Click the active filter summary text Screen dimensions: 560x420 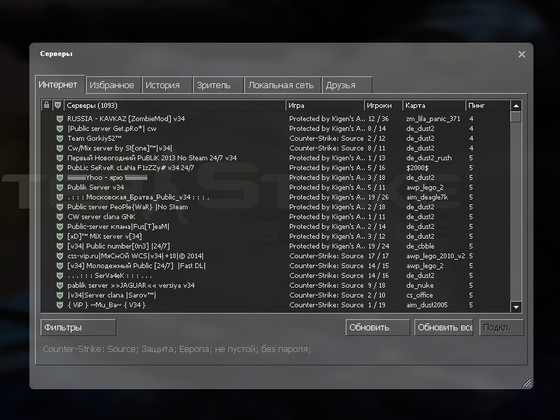177,349
